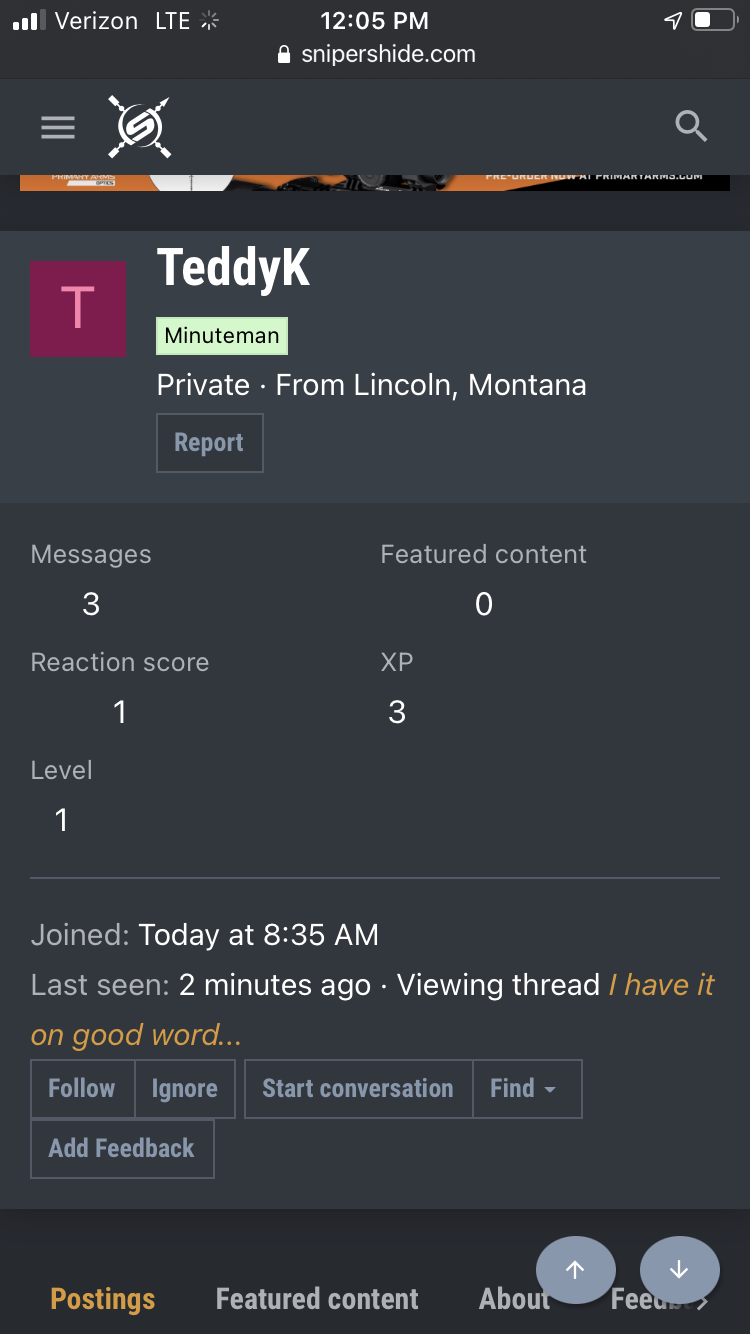Viewport: 750px width, 1334px height.
Task: Tap the Sniper's Hide logo
Action: 140,127
